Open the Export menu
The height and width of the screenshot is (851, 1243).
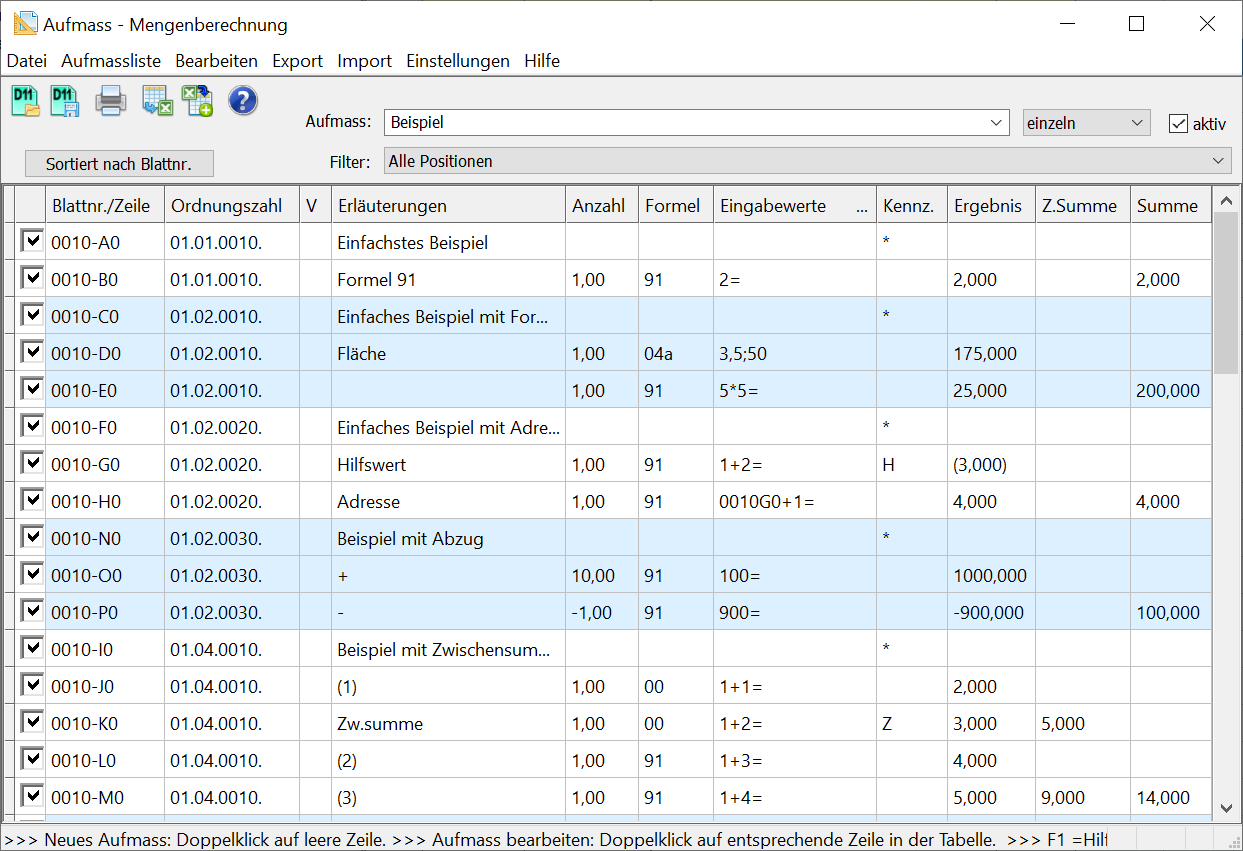(x=298, y=61)
